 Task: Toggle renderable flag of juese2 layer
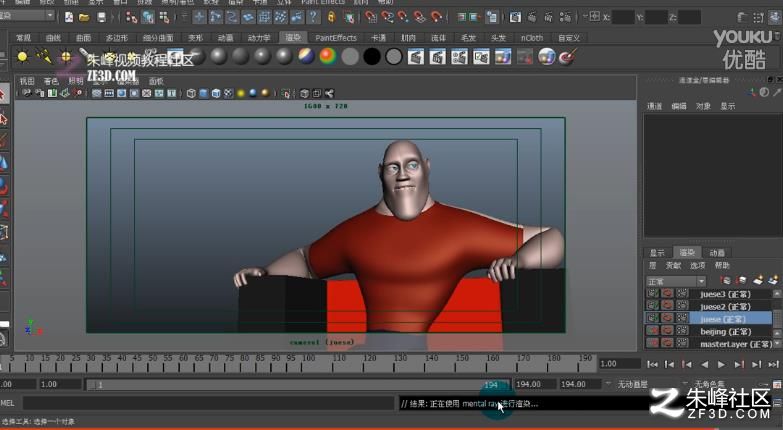[x=652, y=306]
